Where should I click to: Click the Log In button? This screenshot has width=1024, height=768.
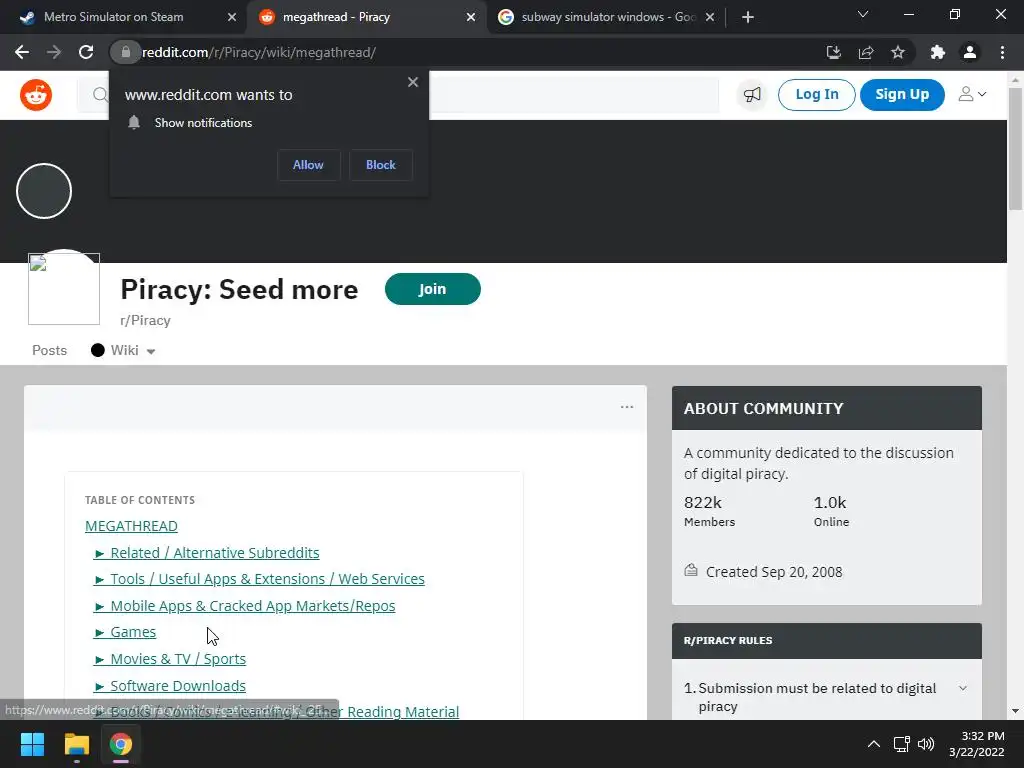click(816, 95)
